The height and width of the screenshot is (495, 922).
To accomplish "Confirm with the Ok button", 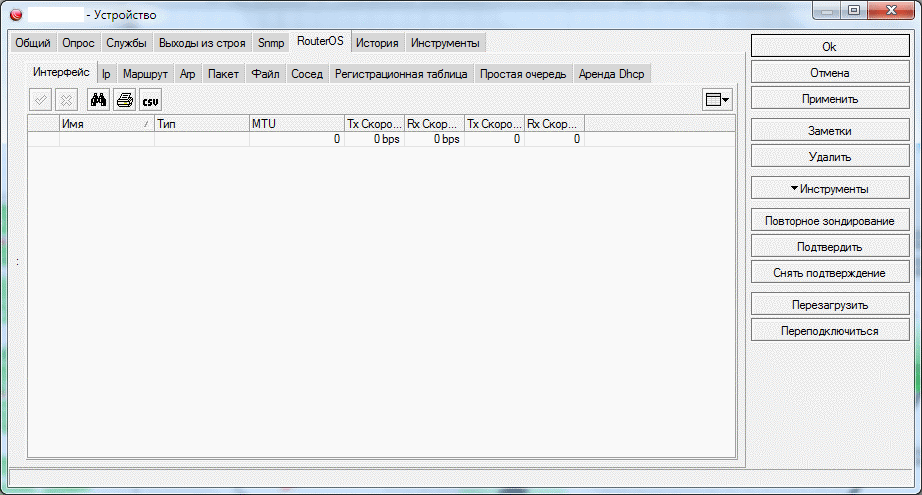I will tap(830, 46).
